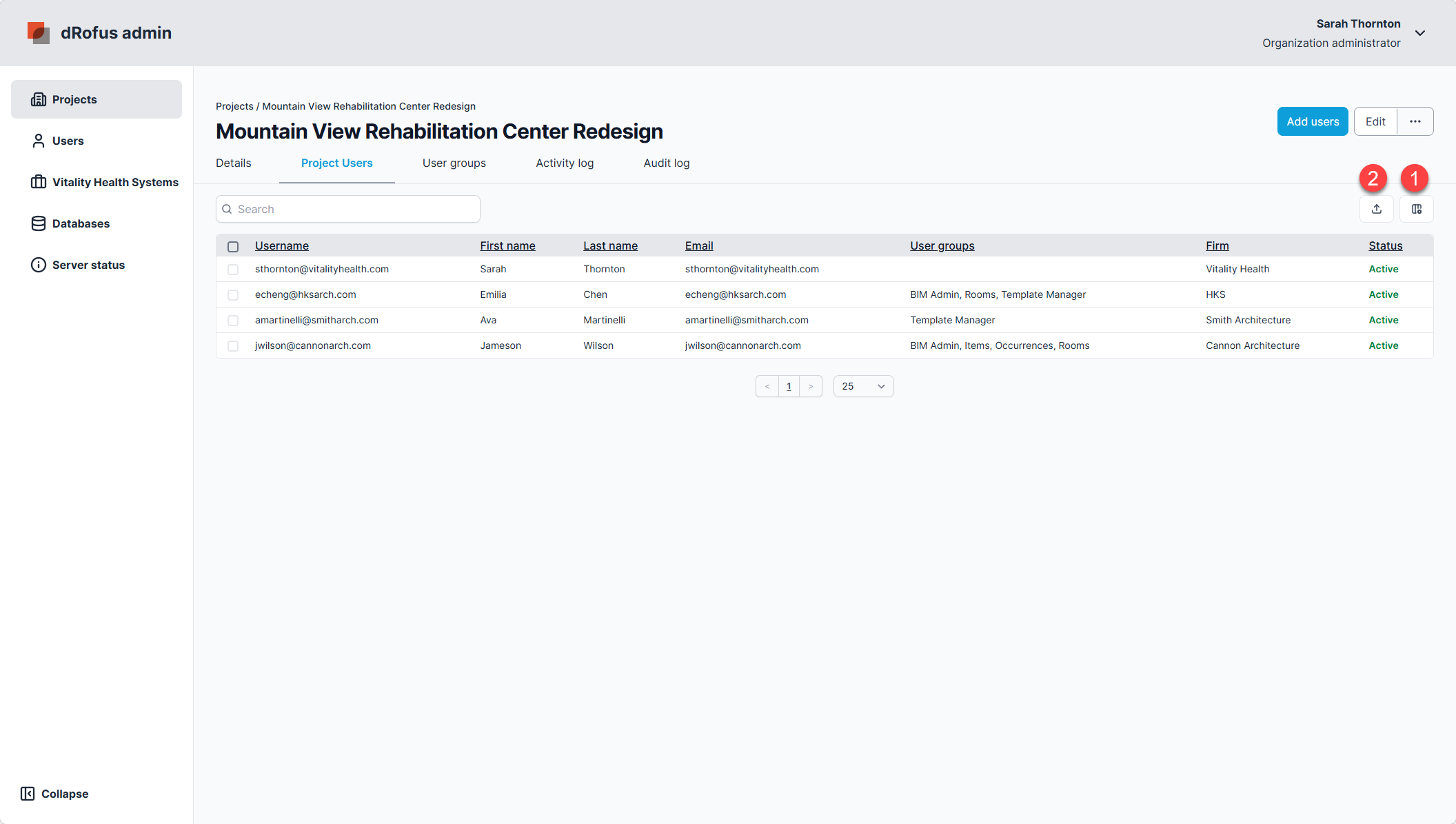
Task: Sort by First name column header
Action: tap(508, 245)
